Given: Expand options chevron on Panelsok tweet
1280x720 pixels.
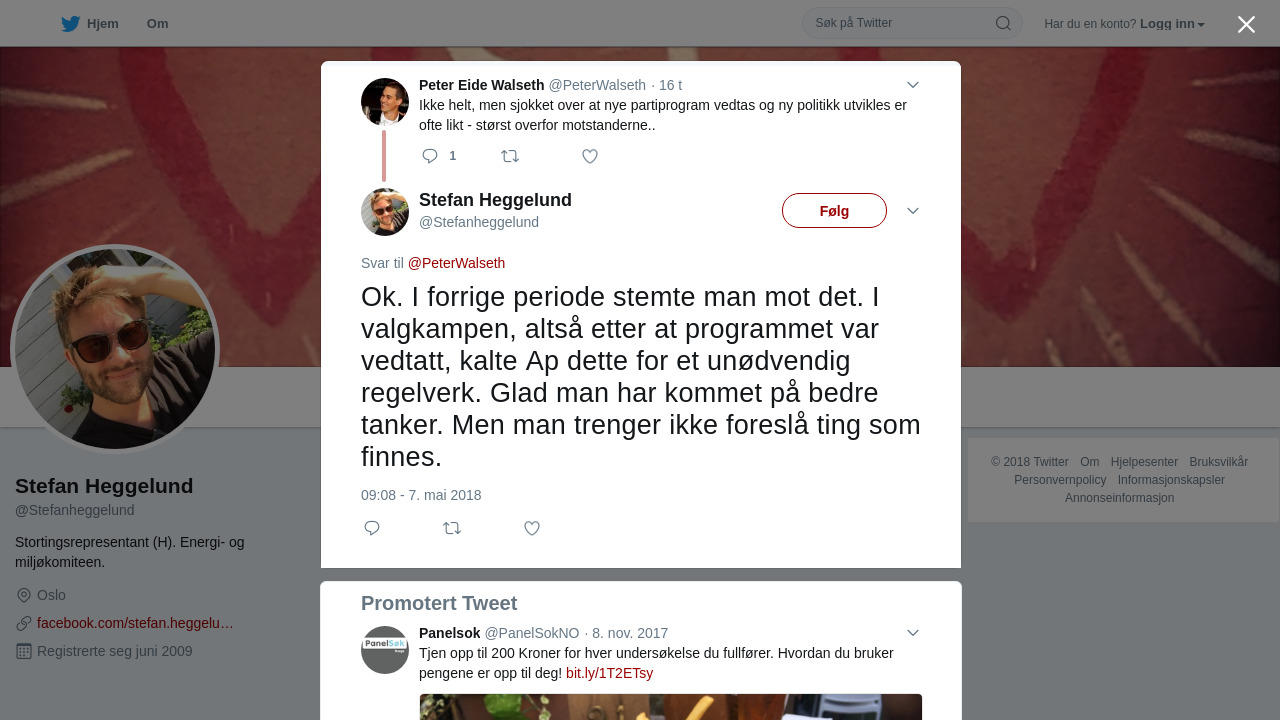Looking at the screenshot, I should [913, 633].
